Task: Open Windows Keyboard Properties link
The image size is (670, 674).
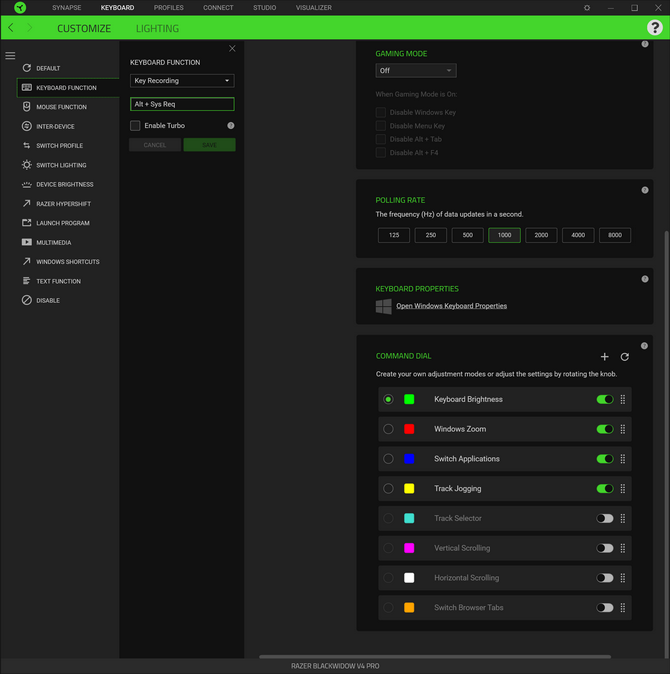Action: coord(451,306)
